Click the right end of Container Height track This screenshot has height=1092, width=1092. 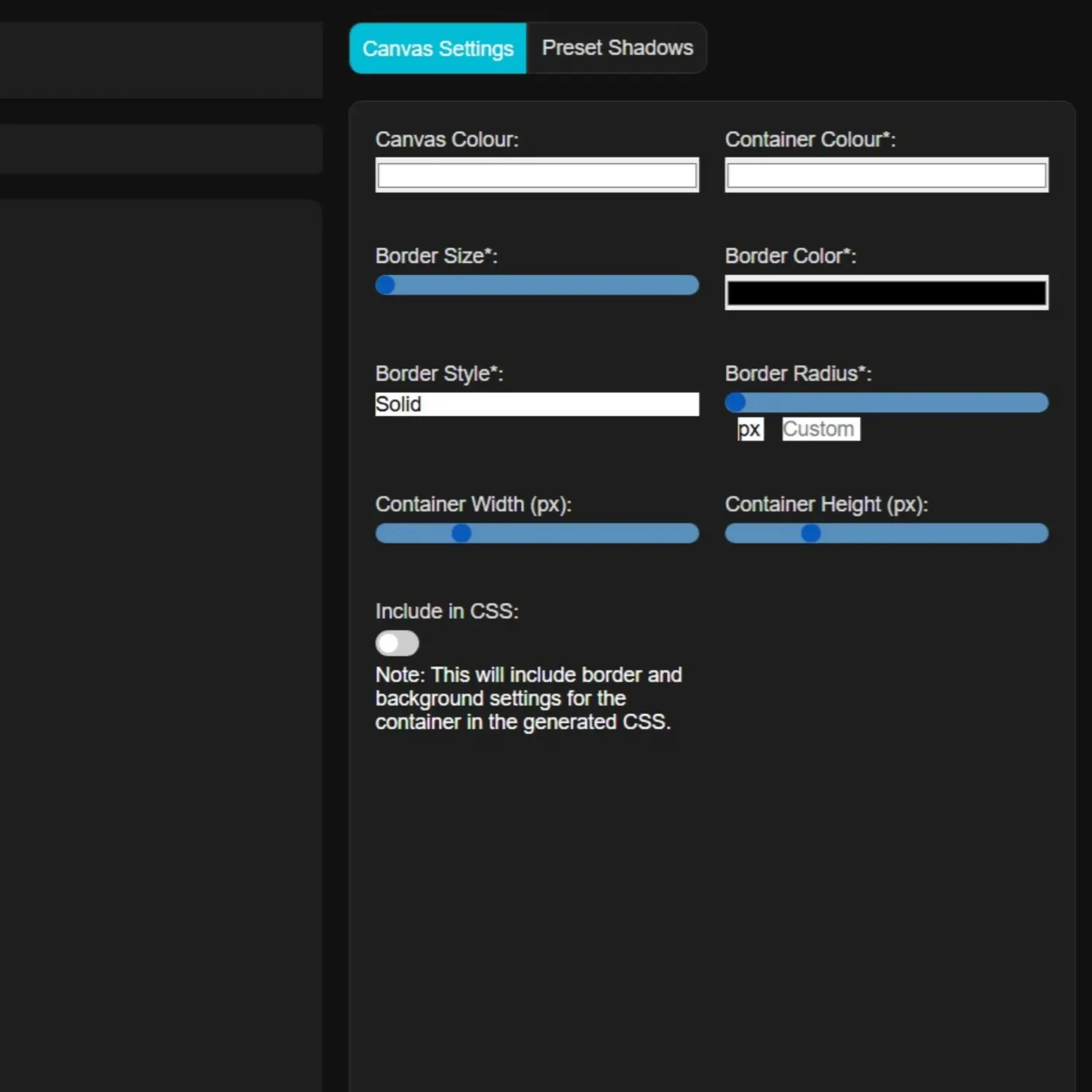click(1040, 534)
